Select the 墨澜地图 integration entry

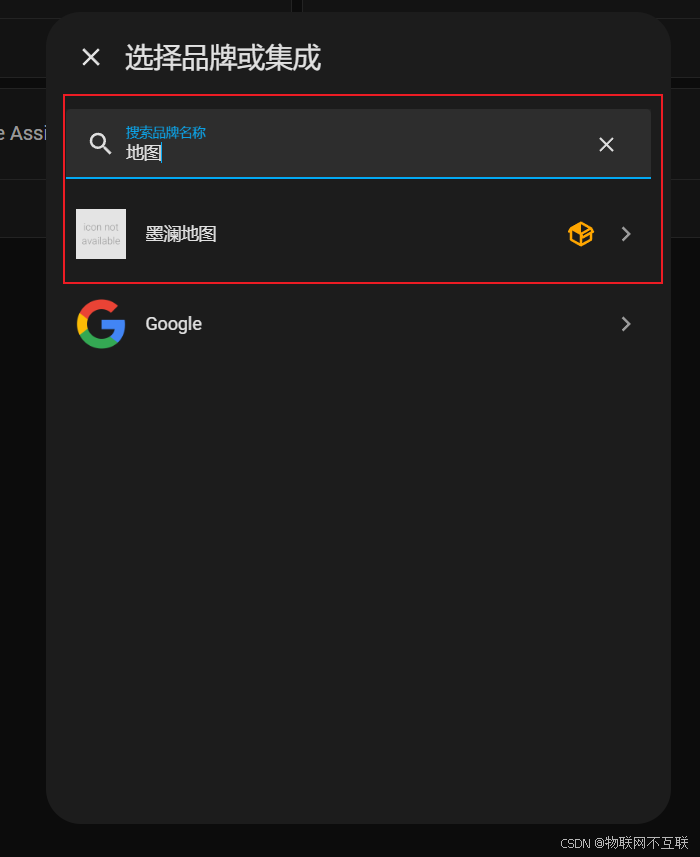(358, 234)
